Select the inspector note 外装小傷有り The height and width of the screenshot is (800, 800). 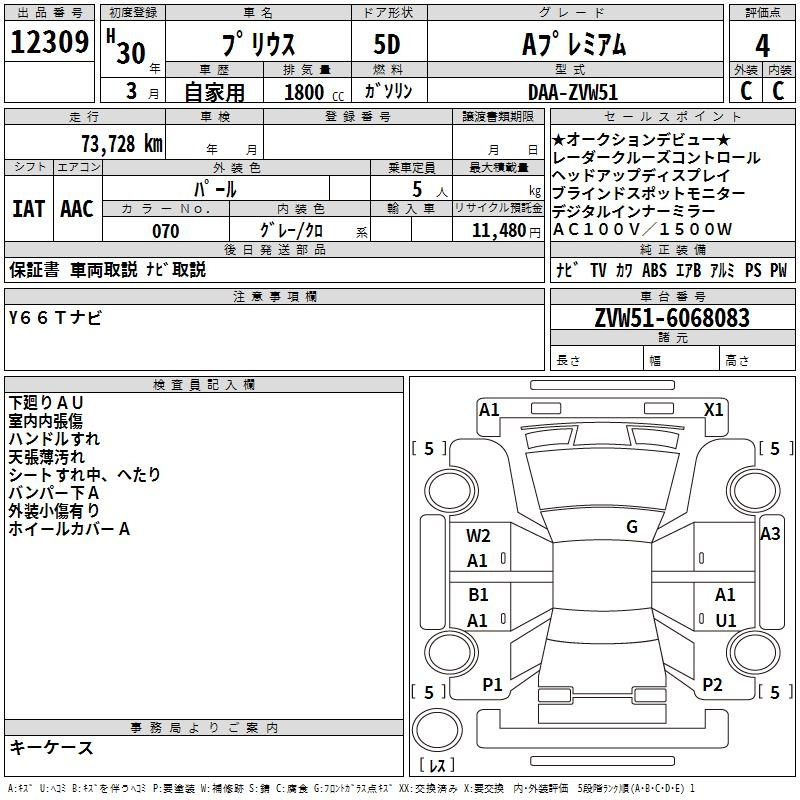click(54, 510)
